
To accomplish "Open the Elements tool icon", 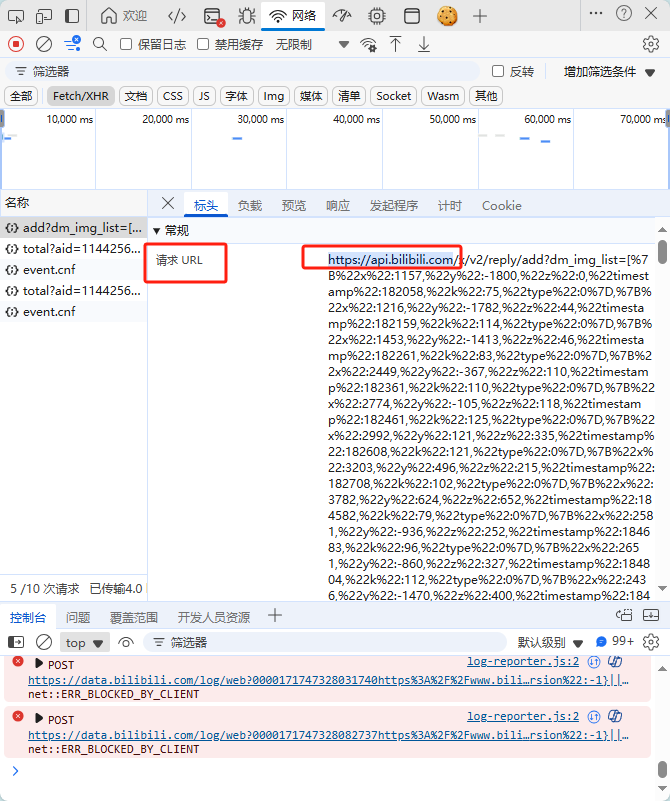I will point(177,16).
